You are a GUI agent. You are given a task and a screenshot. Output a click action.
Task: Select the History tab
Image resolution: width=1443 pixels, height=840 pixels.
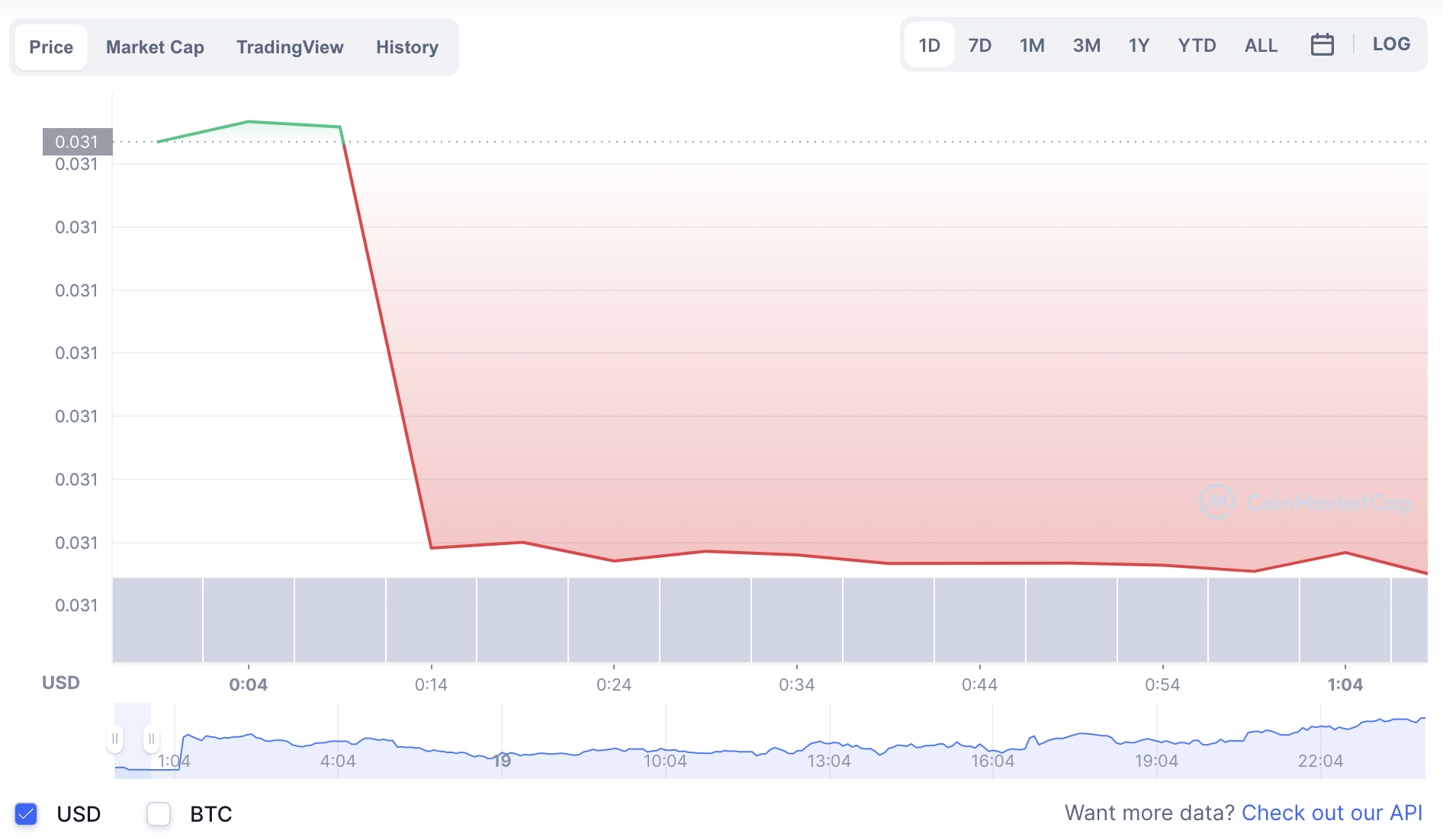[407, 47]
